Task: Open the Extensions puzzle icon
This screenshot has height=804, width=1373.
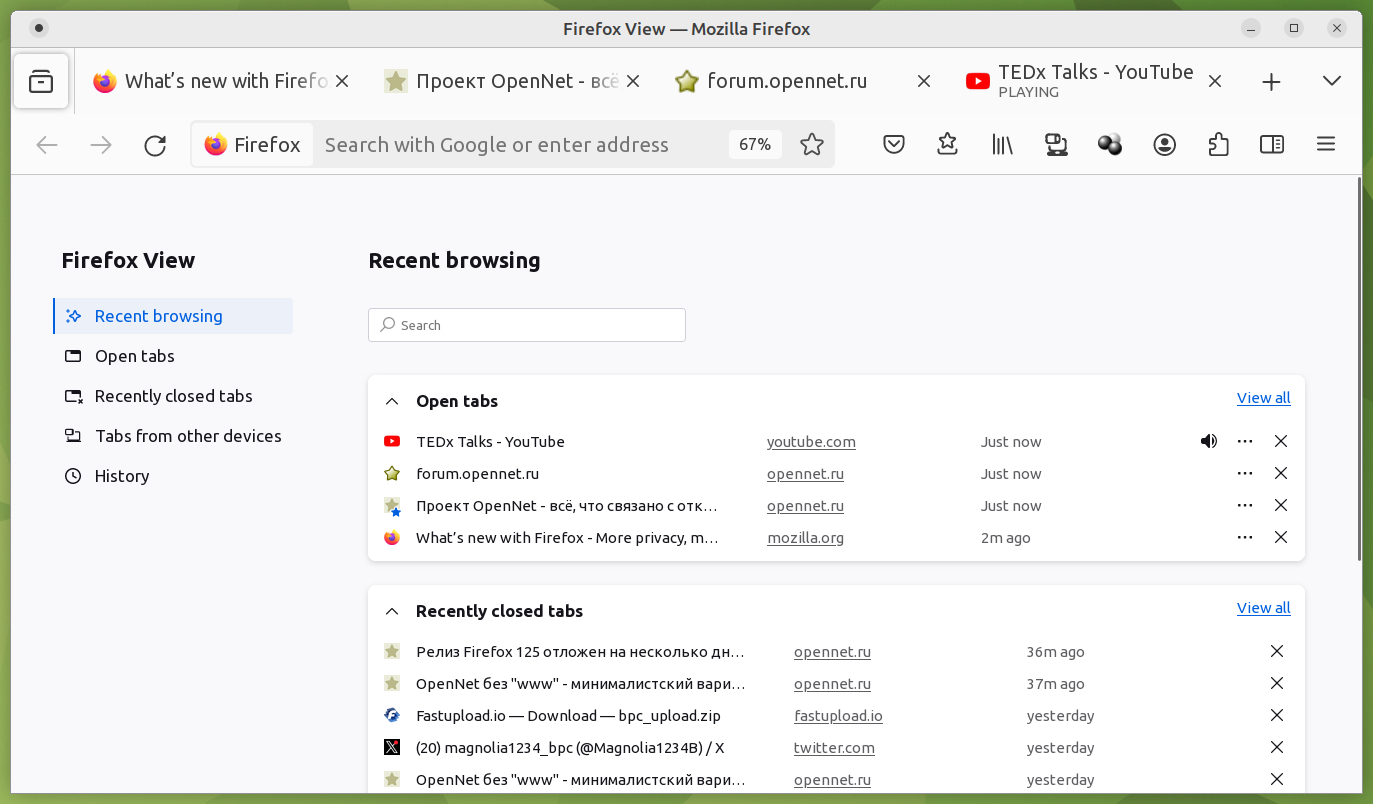Action: point(1218,145)
